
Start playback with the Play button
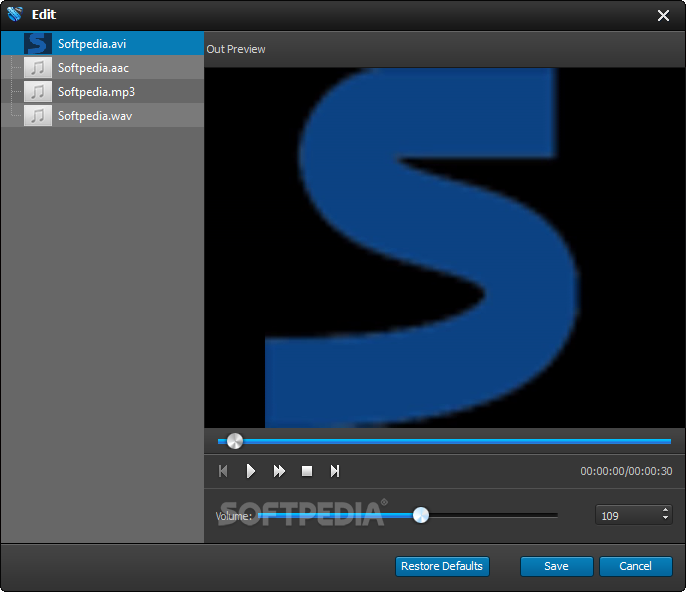[251, 471]
